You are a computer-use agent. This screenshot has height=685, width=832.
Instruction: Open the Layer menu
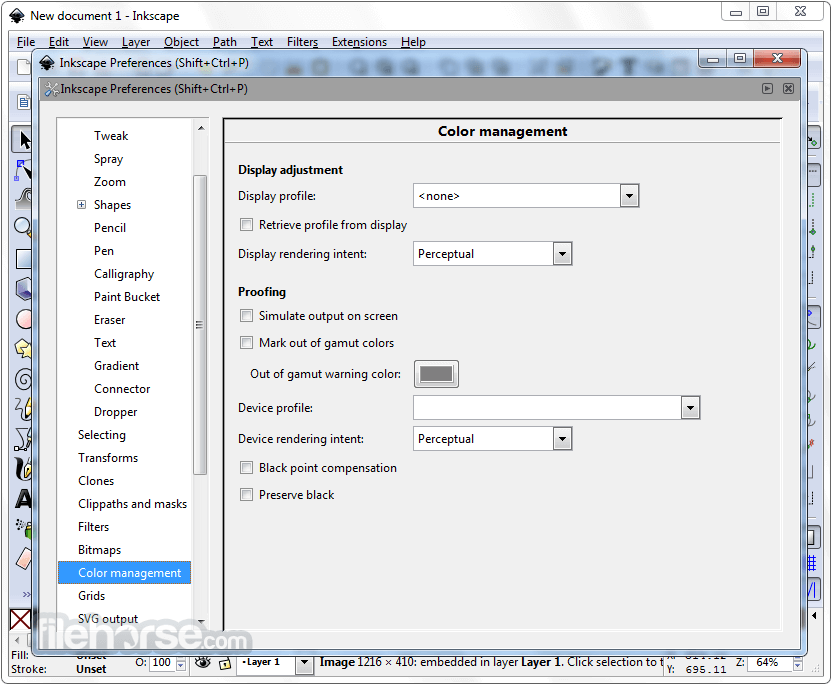(x=136, y=42)
